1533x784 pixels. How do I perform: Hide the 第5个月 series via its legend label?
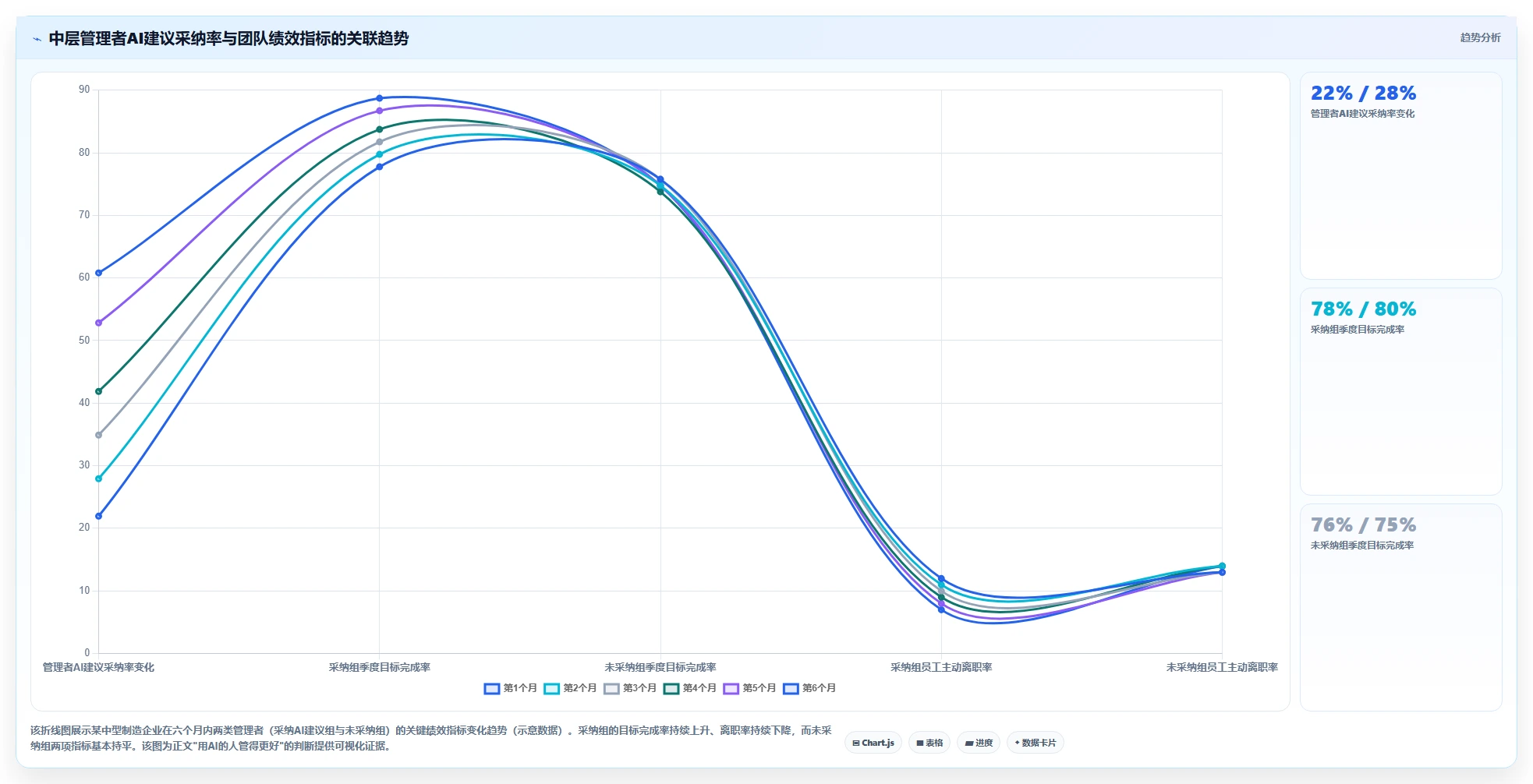[759, 688]
